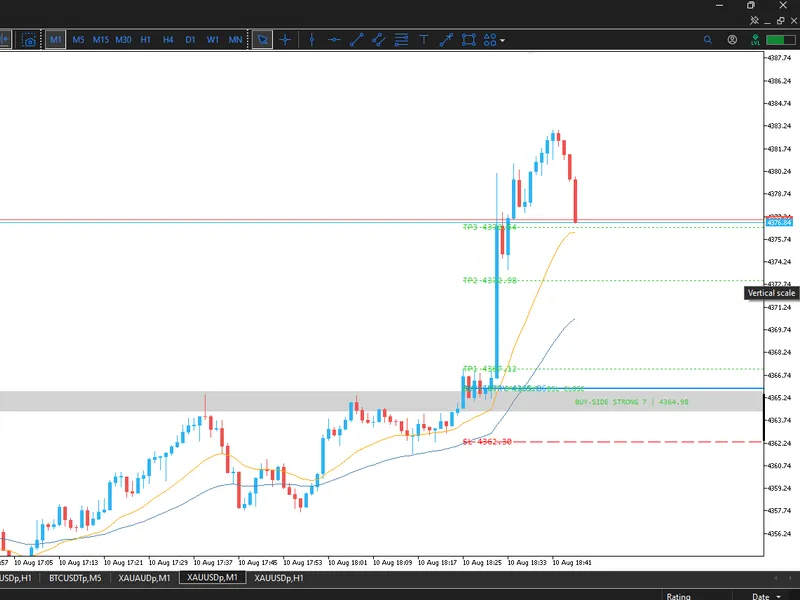Switch chart to H1 timeframe
Image resolution: width=800 pixels, height=600 pixels.
click(x=145, y=40)
